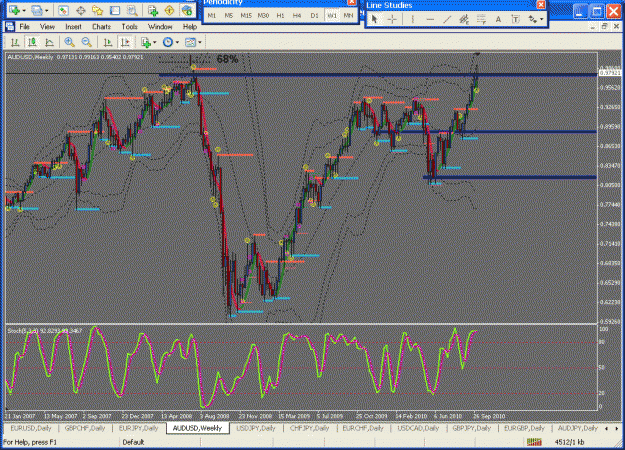This screenshot has height=450, width=625.
Task: Switch periodicity to D1
Action: pyautogui.click(x=314, y=16)
